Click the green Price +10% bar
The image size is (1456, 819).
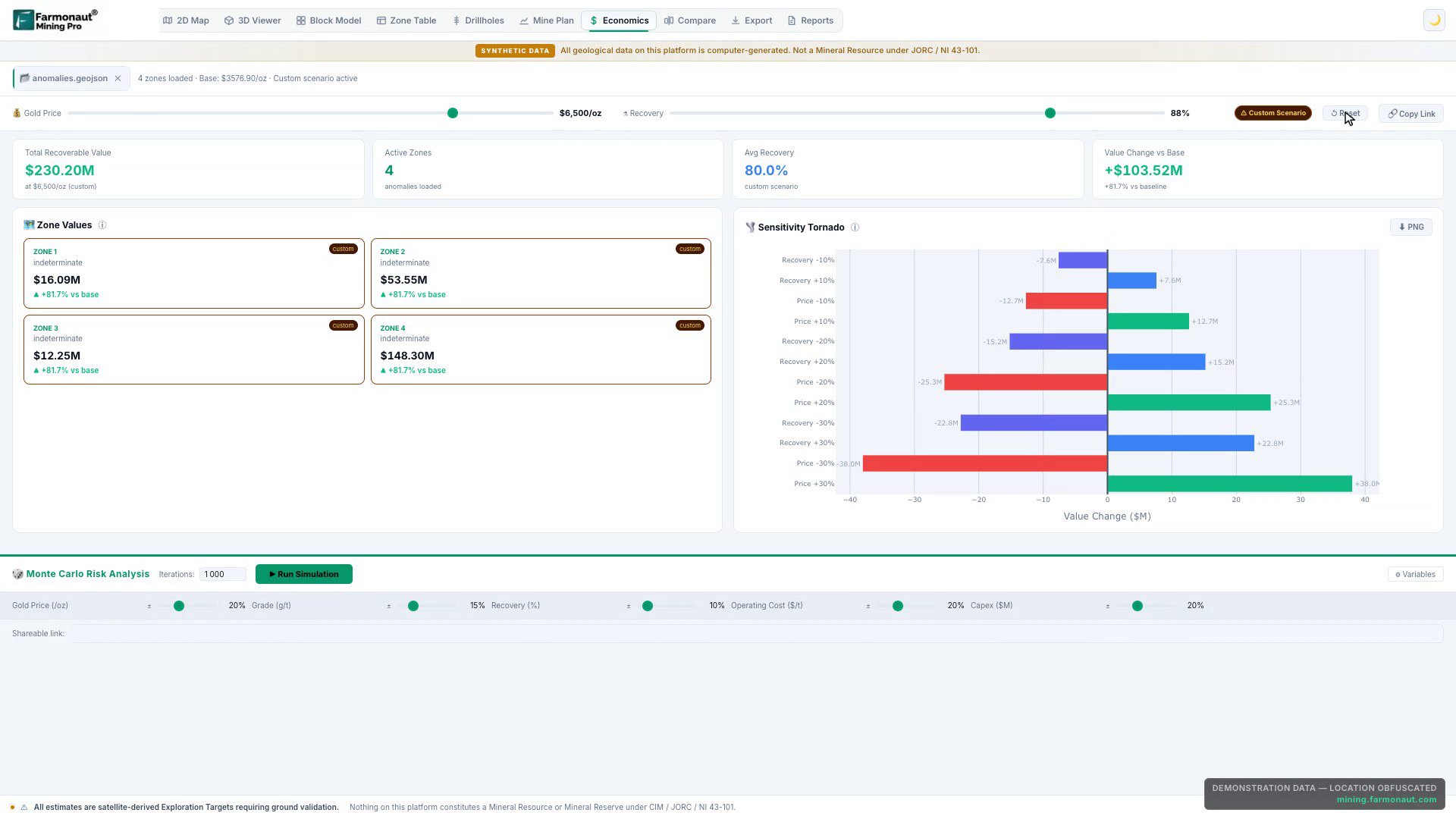[x=1148, y=322]
